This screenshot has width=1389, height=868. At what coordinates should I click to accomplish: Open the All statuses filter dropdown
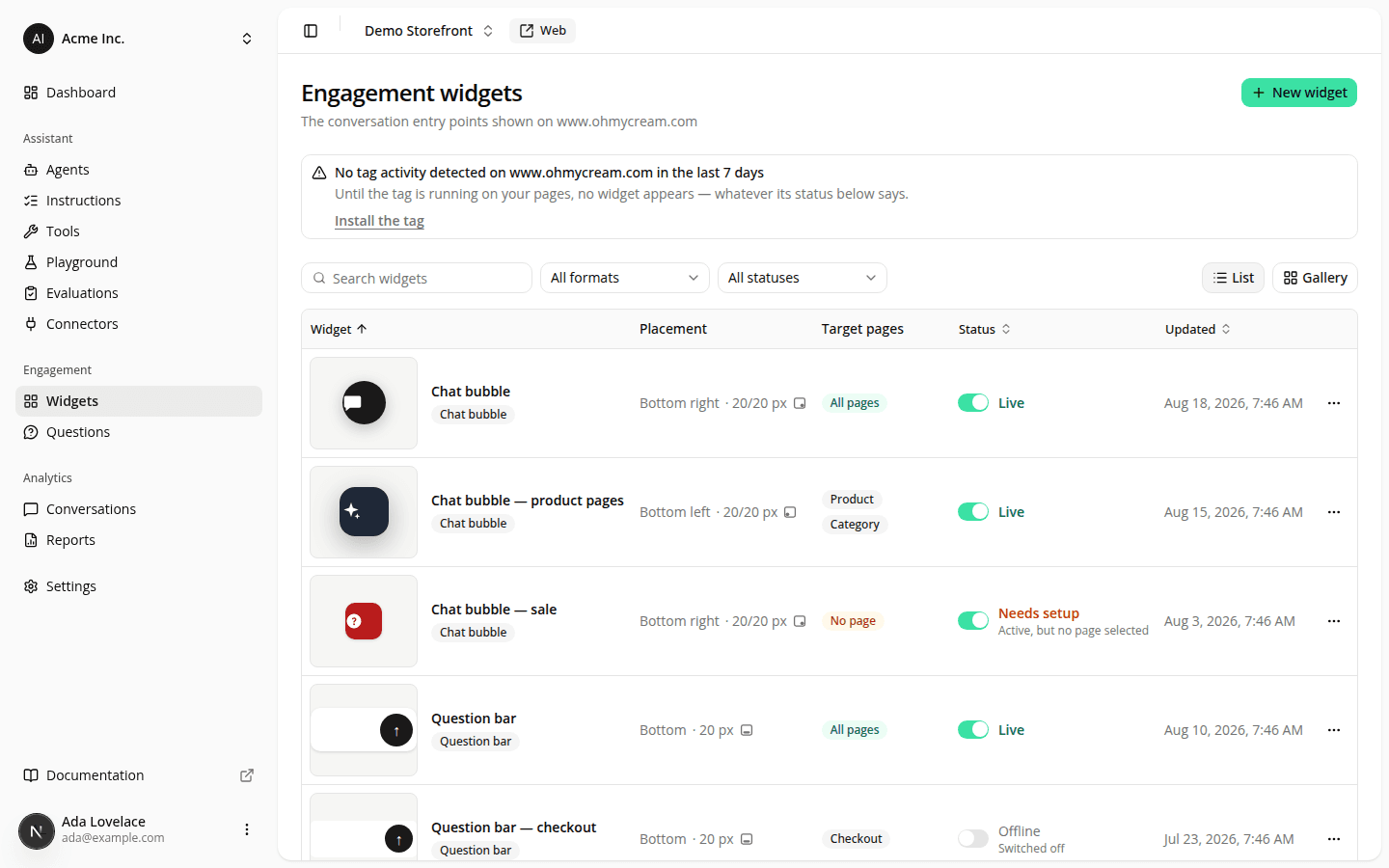click(803, 278)
